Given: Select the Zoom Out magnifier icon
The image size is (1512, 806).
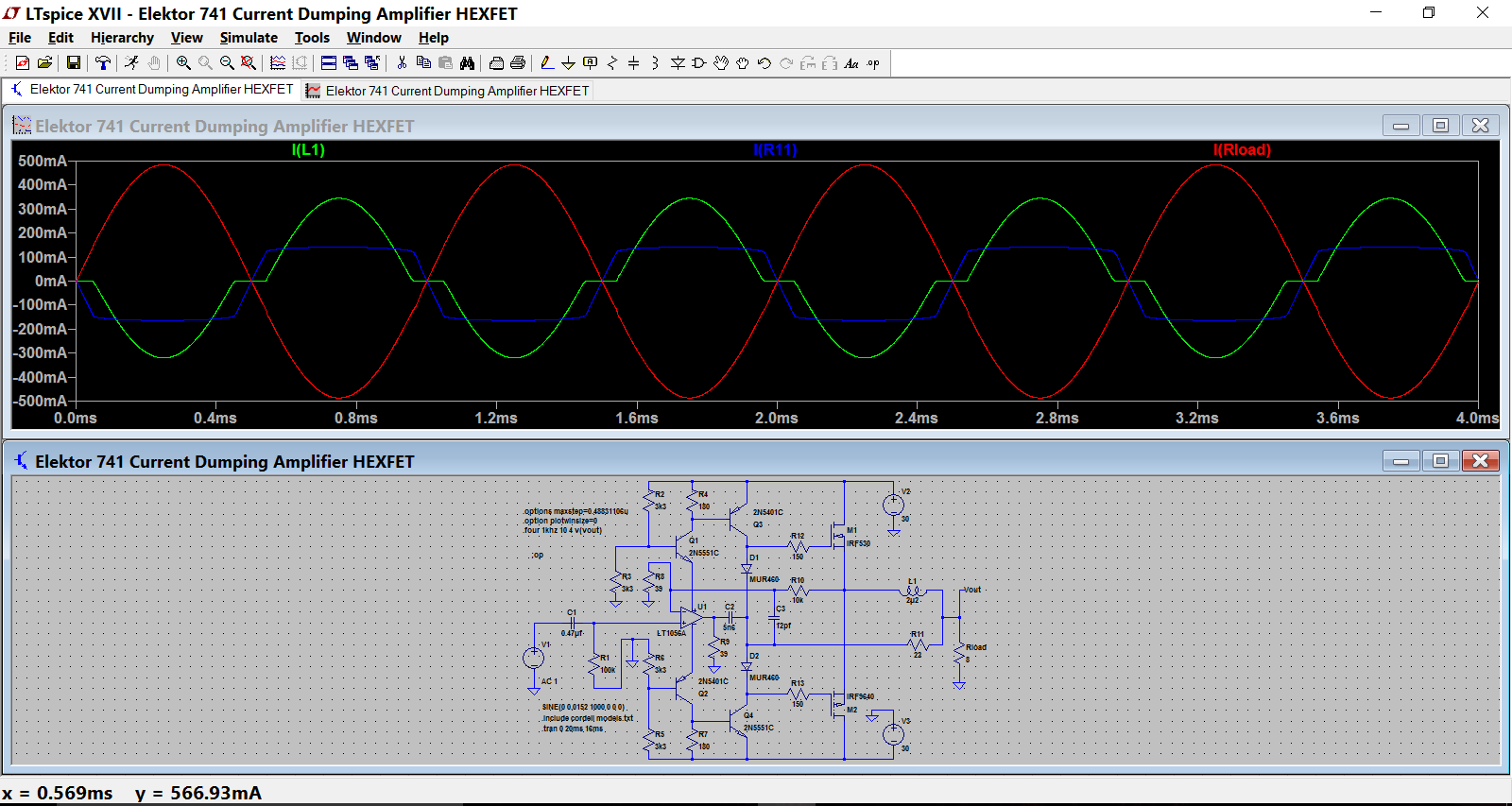Looking at the screenshot, I should pyautogui.click(x=227, y=63).
